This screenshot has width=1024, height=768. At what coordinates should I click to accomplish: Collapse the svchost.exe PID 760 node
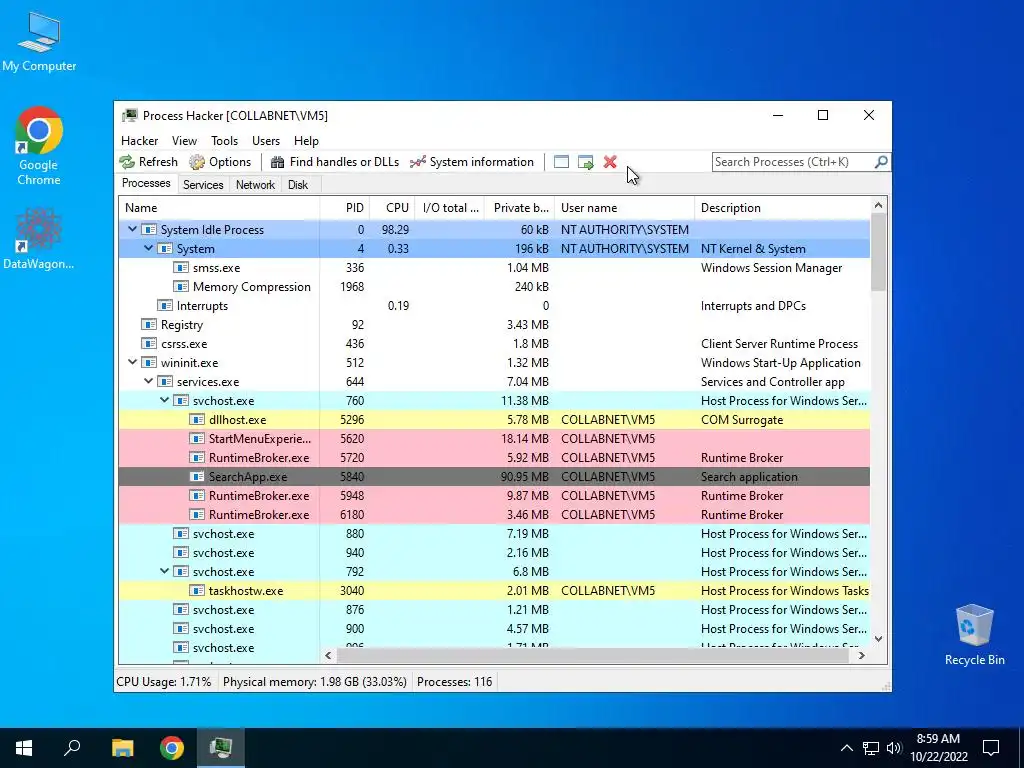[165, 400]
